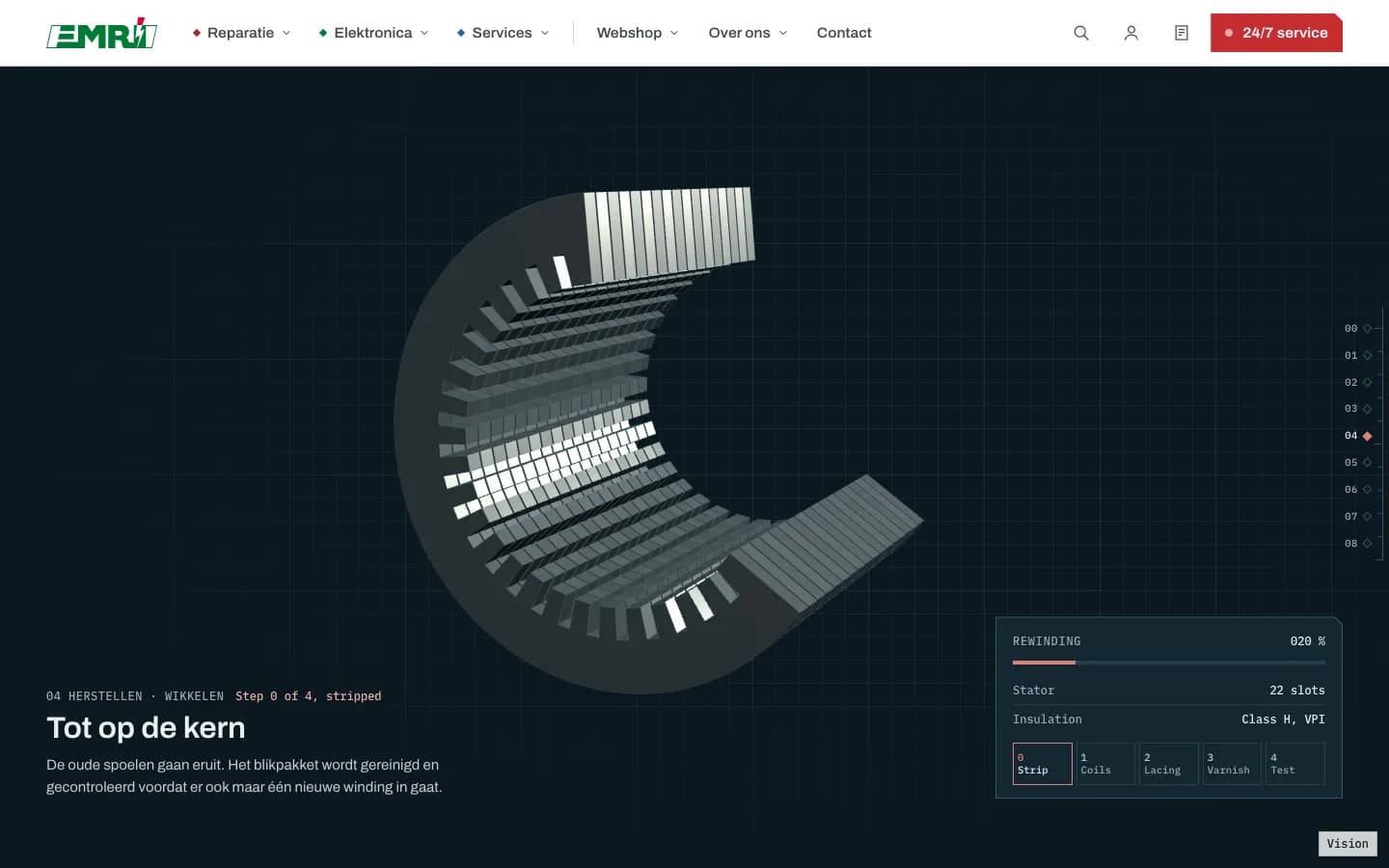Open the search magnifier icon

[1081, 33]
